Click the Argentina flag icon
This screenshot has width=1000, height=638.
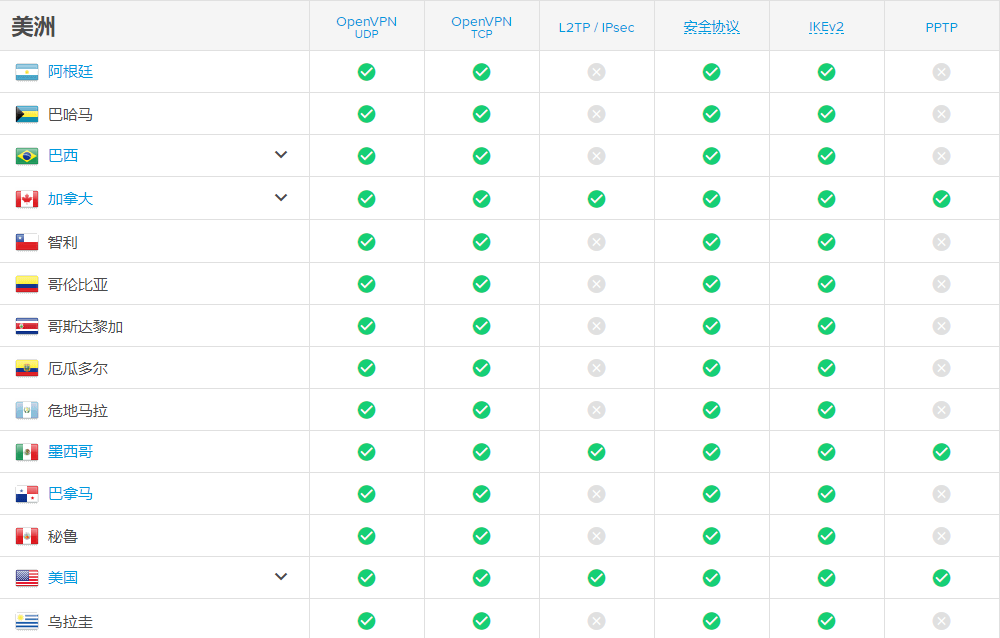[27, 72]
